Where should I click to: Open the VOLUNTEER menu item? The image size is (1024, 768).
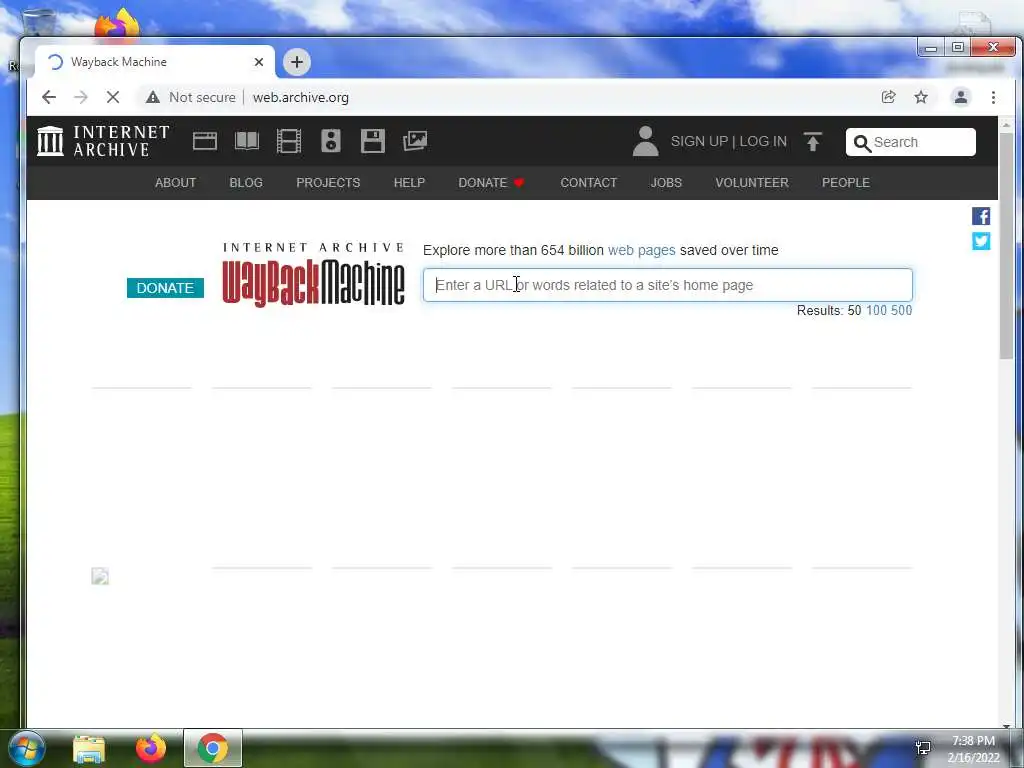[x=752, y=183]
